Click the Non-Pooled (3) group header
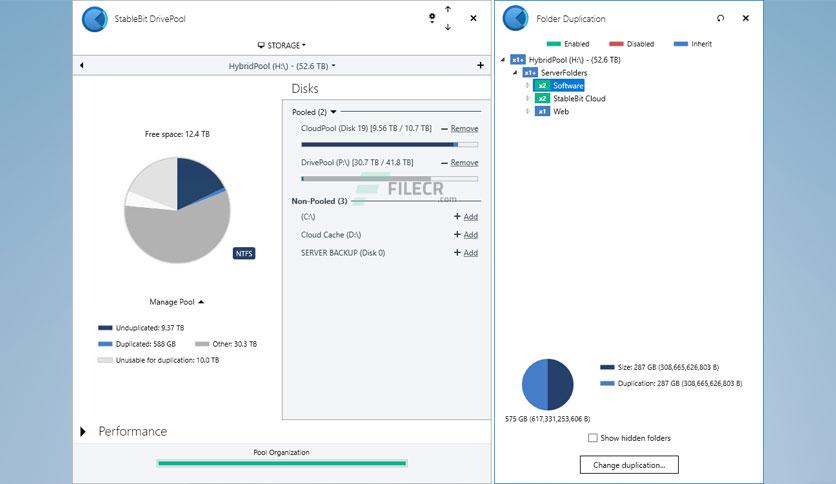This screenshot has height=484, width=836. coord(319,201)
